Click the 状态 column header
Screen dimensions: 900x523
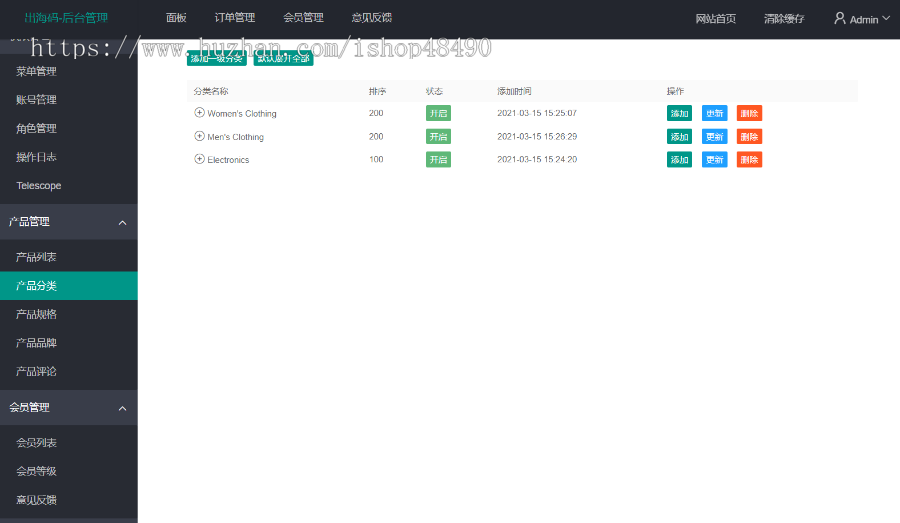pos(434,91)
